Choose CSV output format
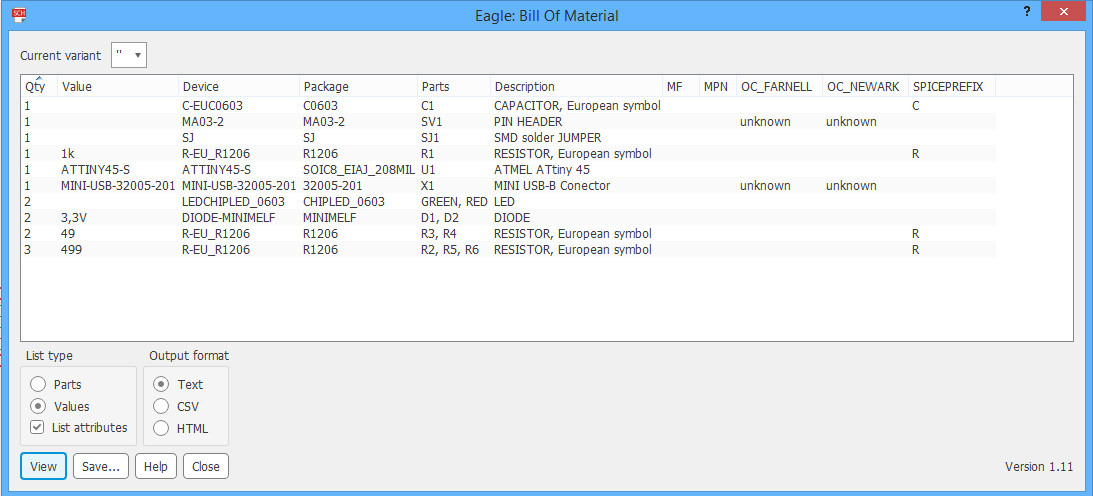The height and width of the screenshot is (496, 1093). coord(161,406)
